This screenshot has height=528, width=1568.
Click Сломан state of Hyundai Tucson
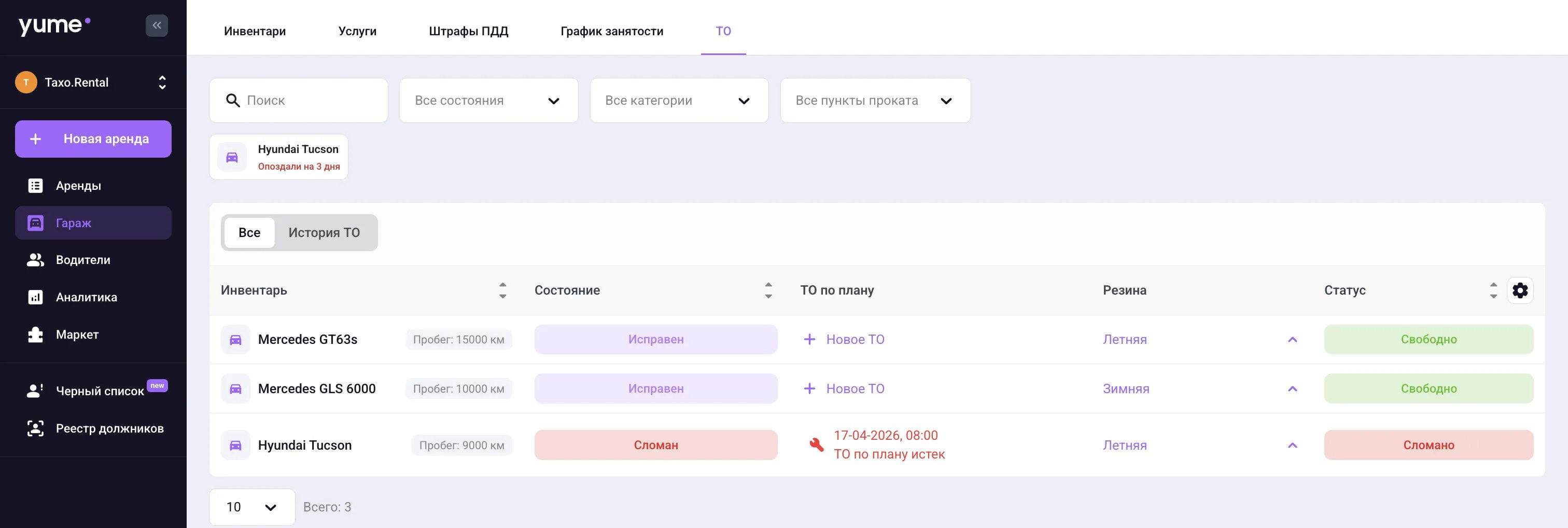point(656,445)
